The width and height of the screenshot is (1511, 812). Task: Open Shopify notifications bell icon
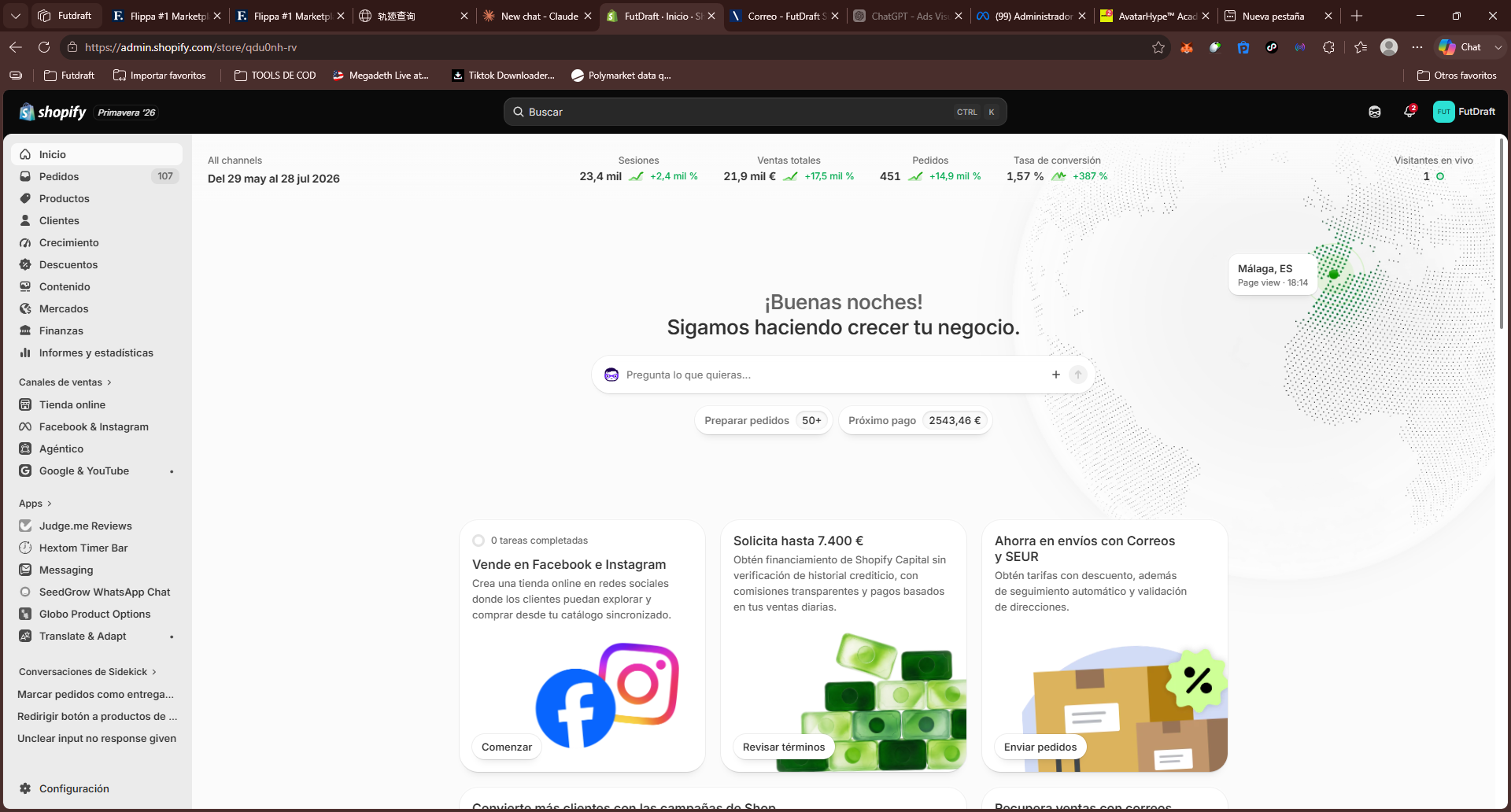(x=1409, y=112)
